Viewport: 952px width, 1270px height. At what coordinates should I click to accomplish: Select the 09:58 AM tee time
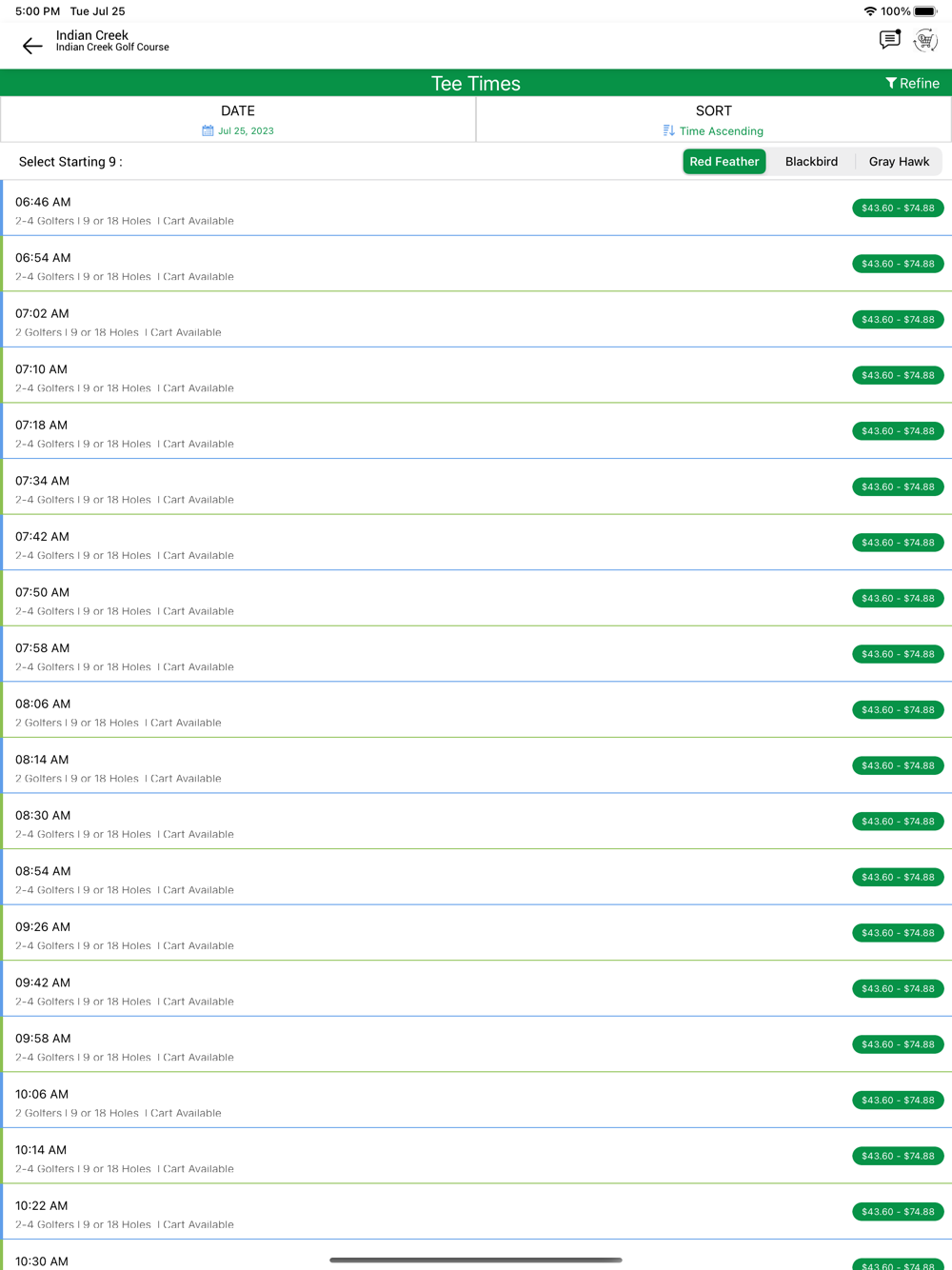[476, 1044]
